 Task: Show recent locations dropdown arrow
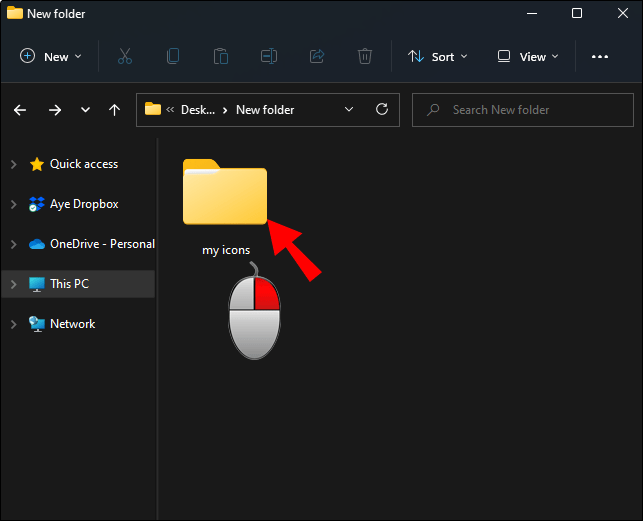[85, 110]
